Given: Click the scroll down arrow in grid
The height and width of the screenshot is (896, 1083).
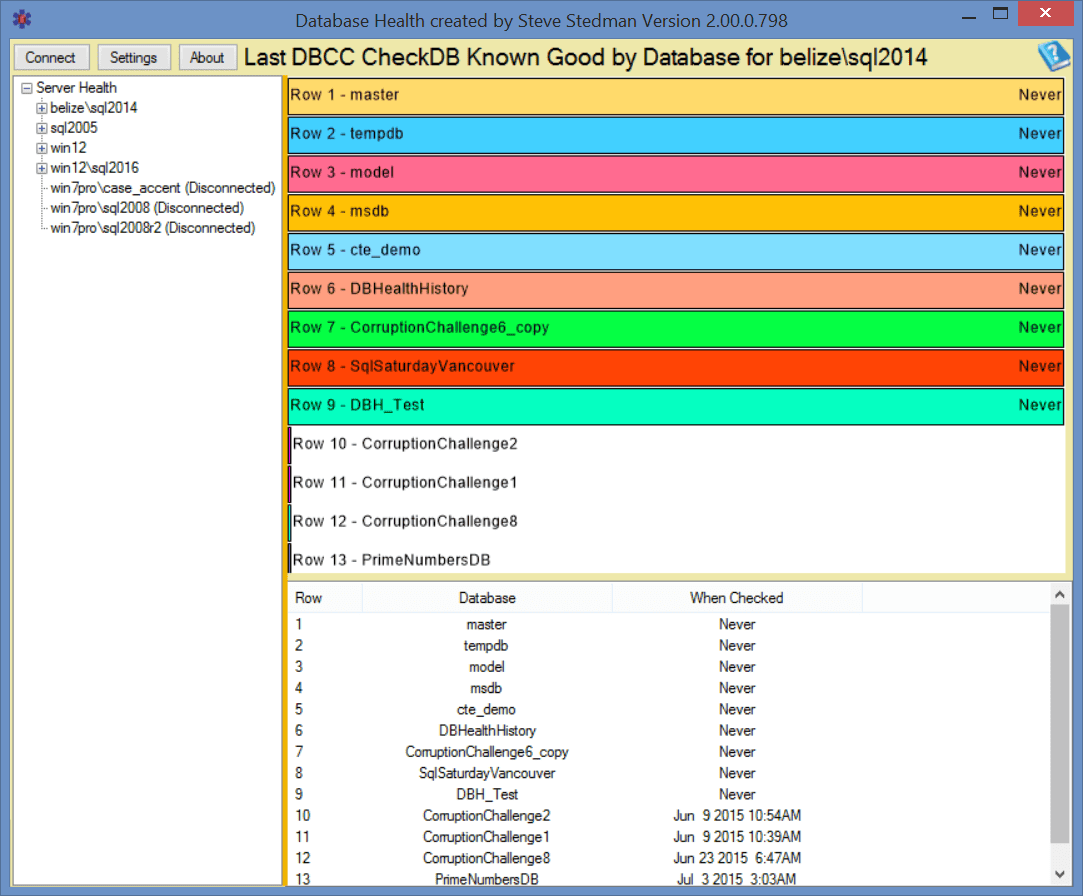Looking at the screenshot, I should (x=1060, y=874).
